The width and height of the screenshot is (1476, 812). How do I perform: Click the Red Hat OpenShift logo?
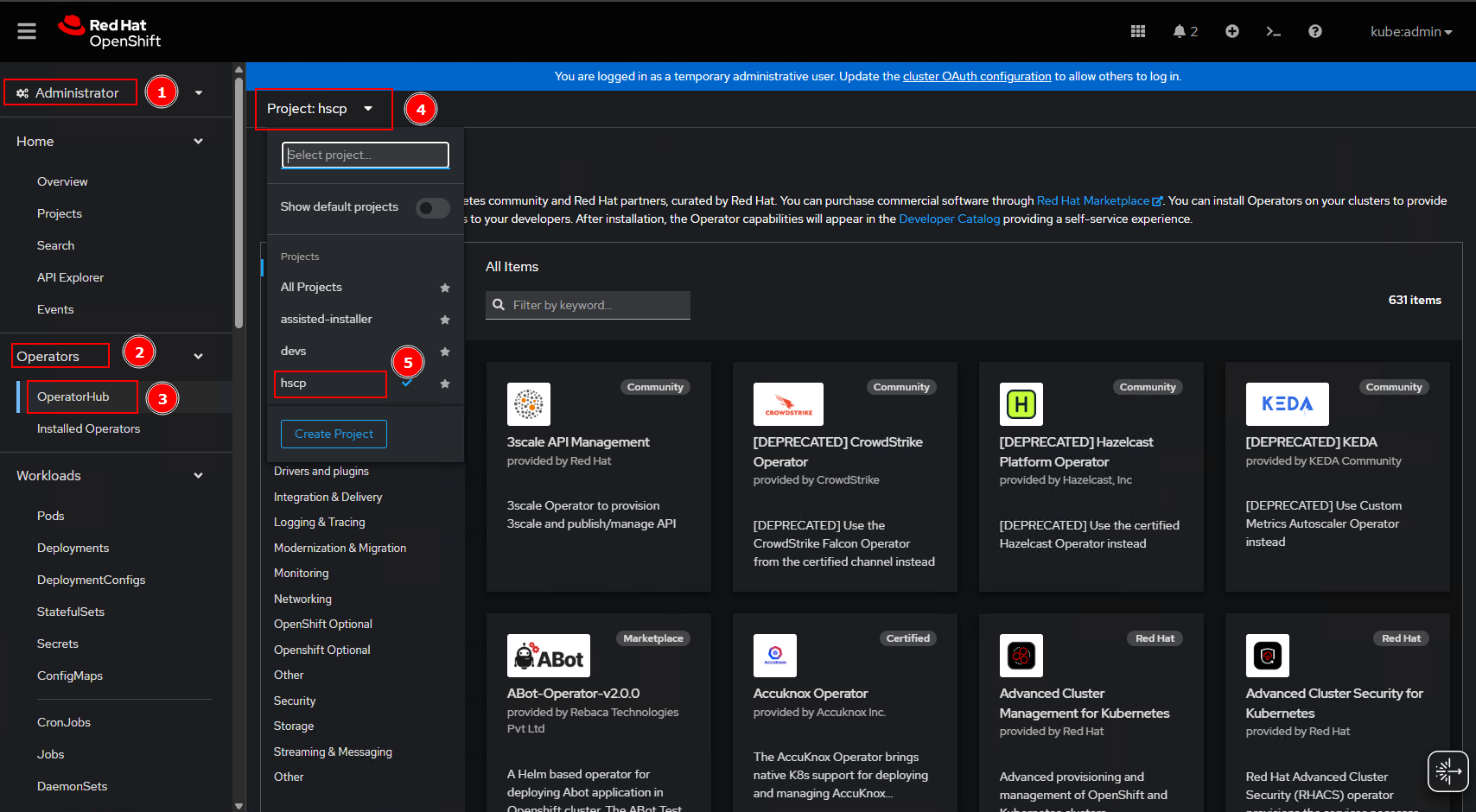(x=110, y=32)
